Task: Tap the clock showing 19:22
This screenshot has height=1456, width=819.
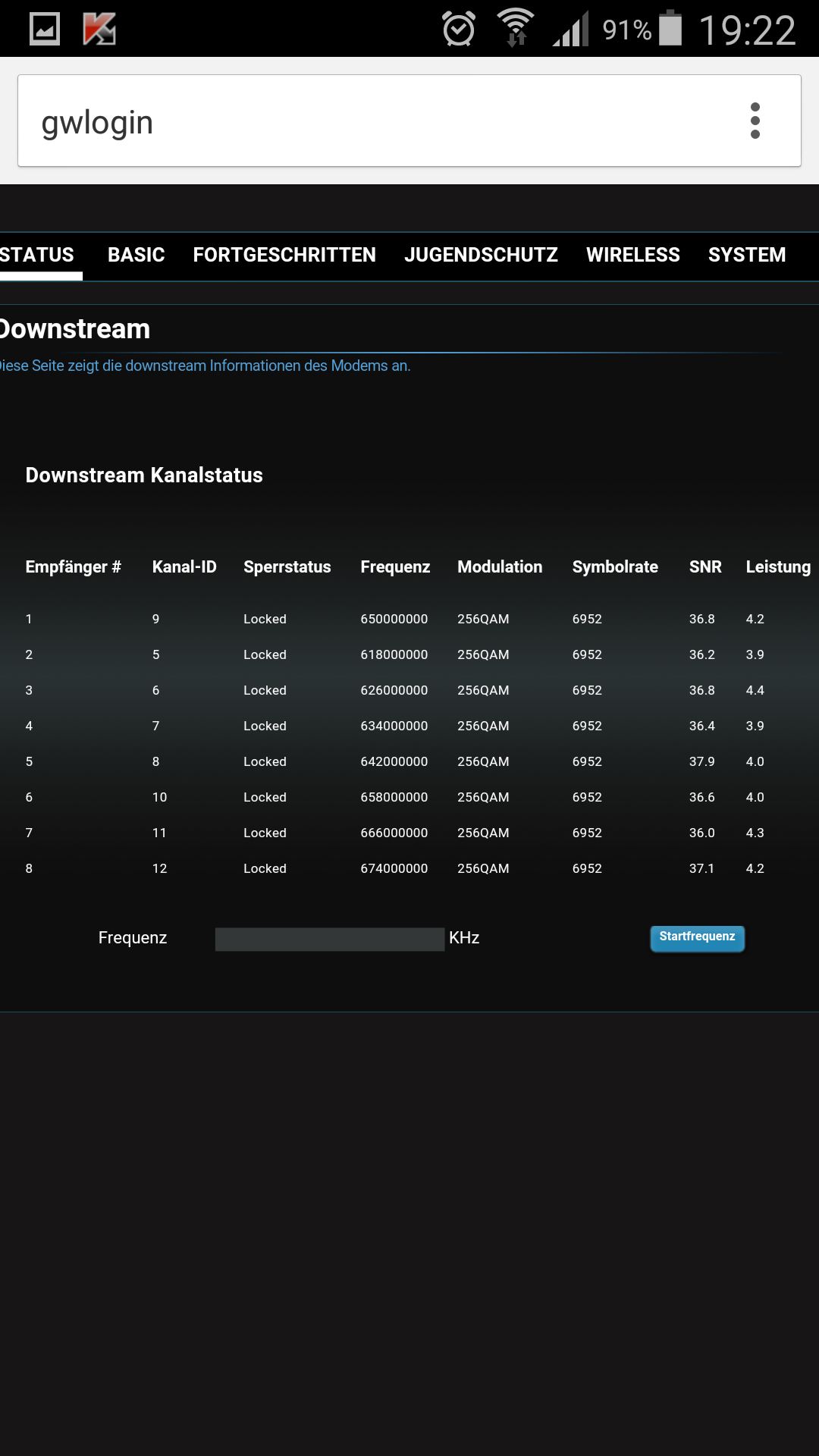Action: coord(747,30)
